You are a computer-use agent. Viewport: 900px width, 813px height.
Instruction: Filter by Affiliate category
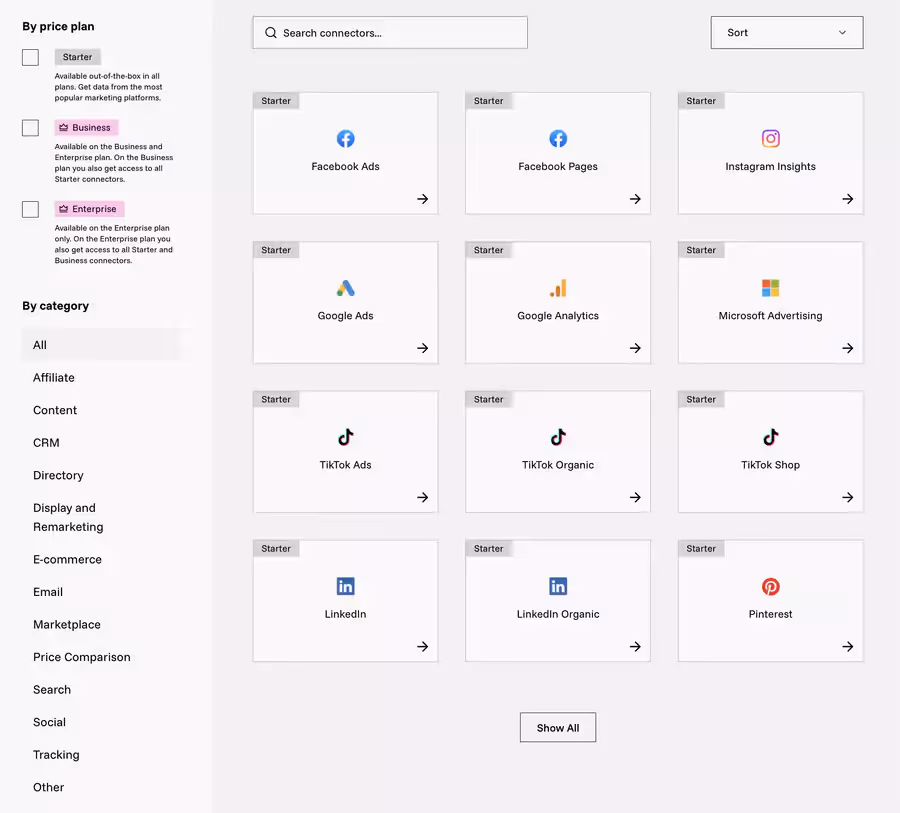[54, 378]
